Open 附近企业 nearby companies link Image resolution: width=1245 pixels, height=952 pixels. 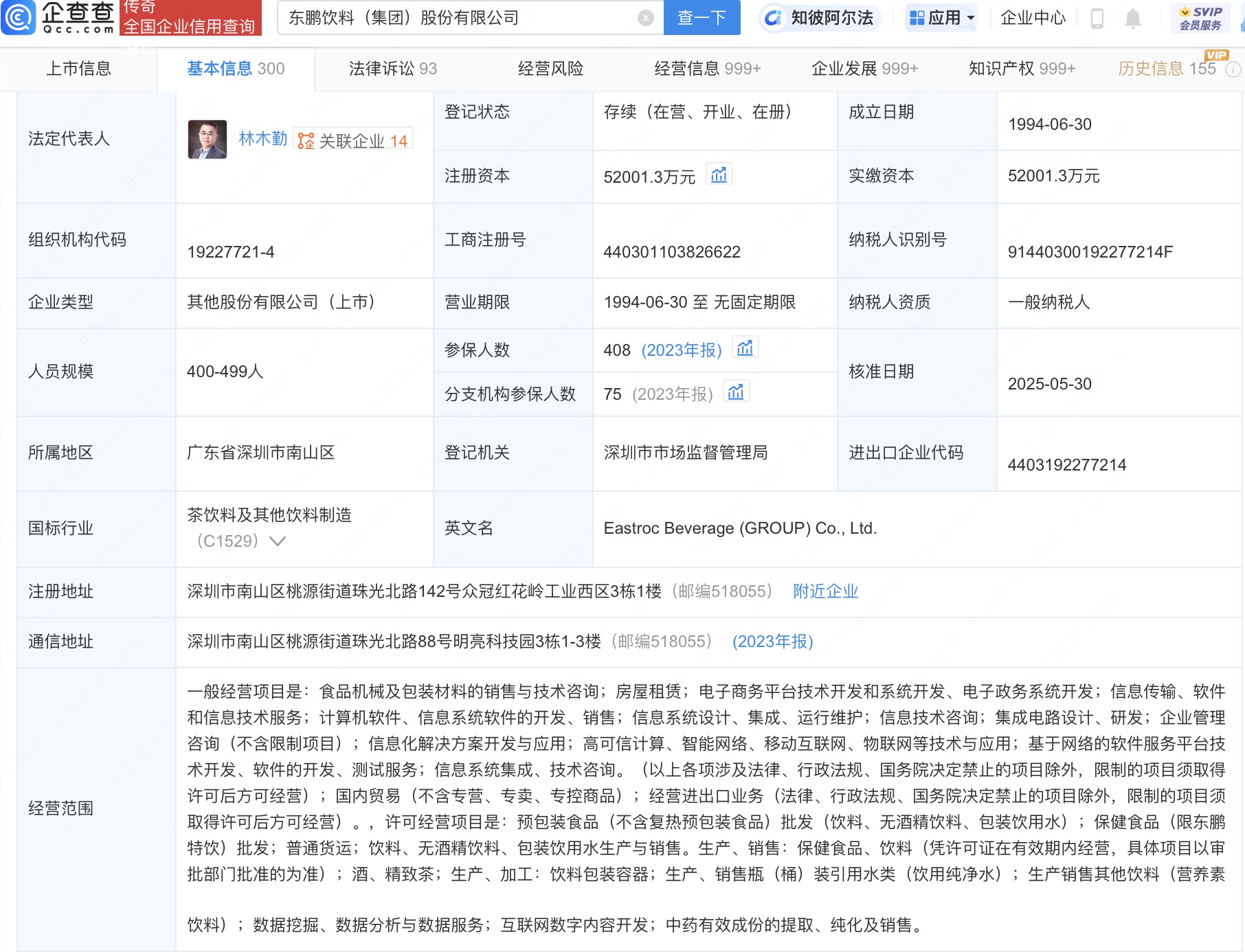(825, 591)
